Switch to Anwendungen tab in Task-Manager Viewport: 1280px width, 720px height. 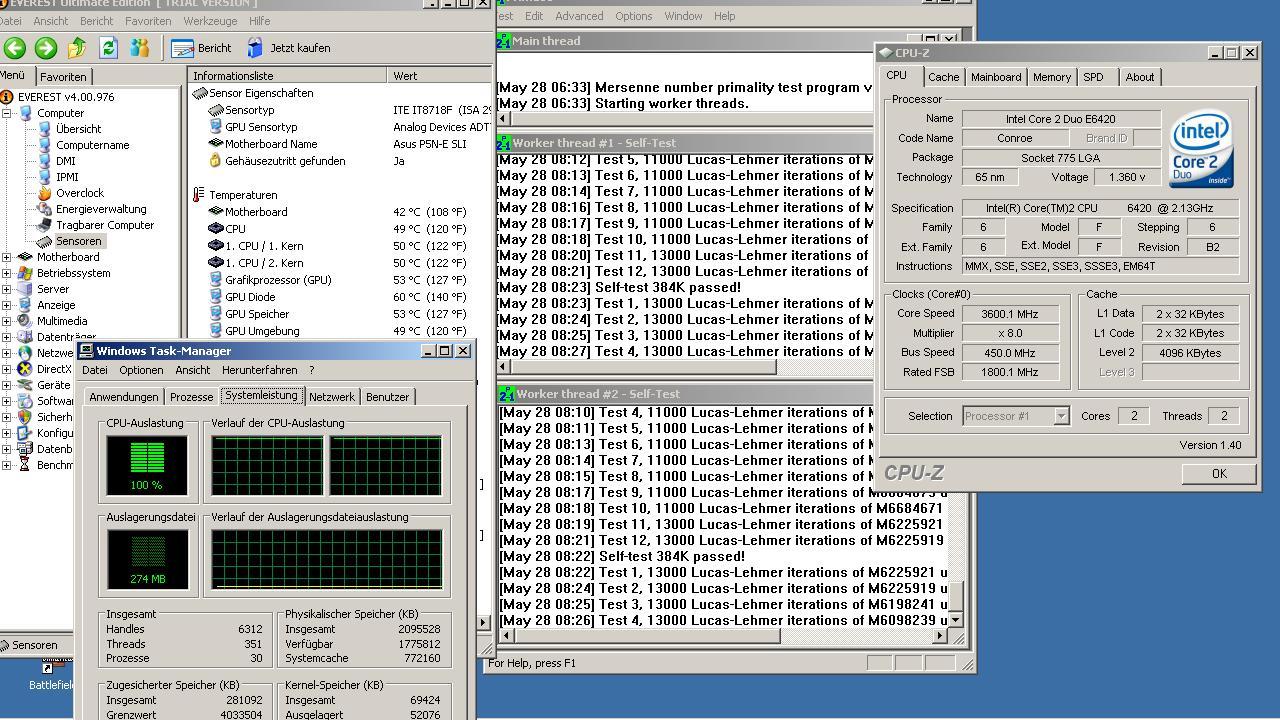(123, 397)
